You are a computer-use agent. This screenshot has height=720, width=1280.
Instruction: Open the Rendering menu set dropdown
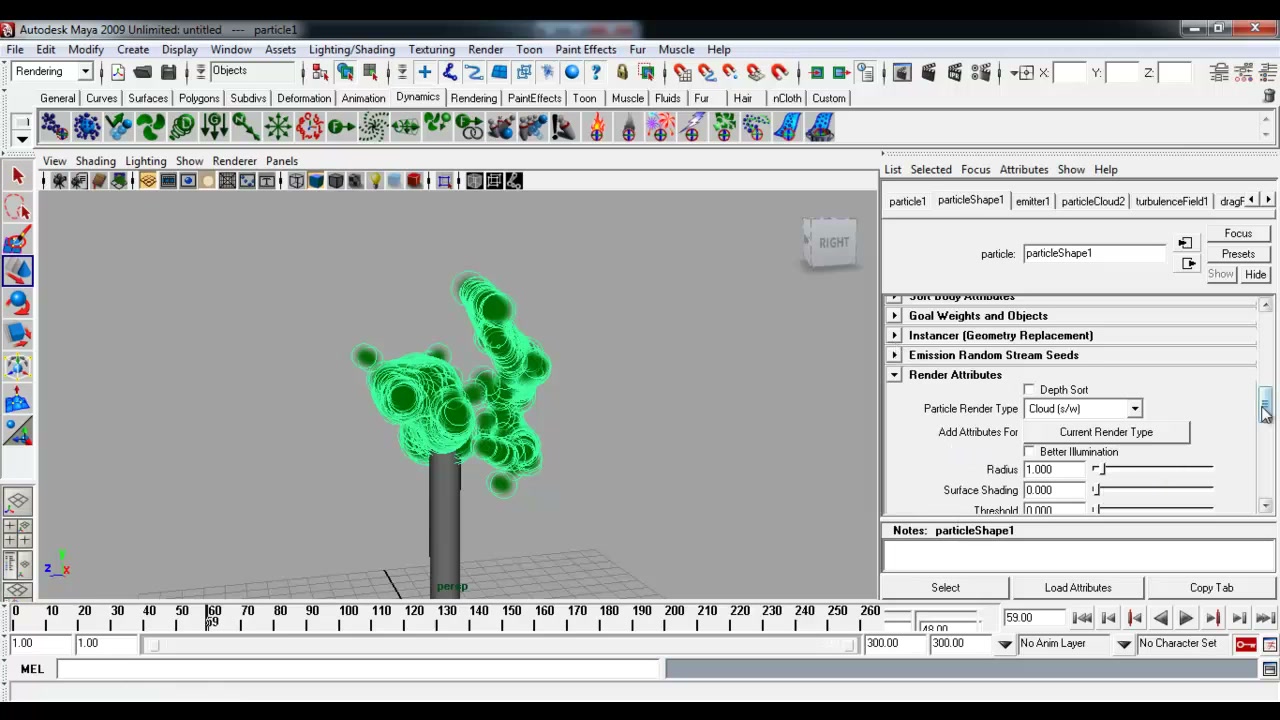click(52, 72)
